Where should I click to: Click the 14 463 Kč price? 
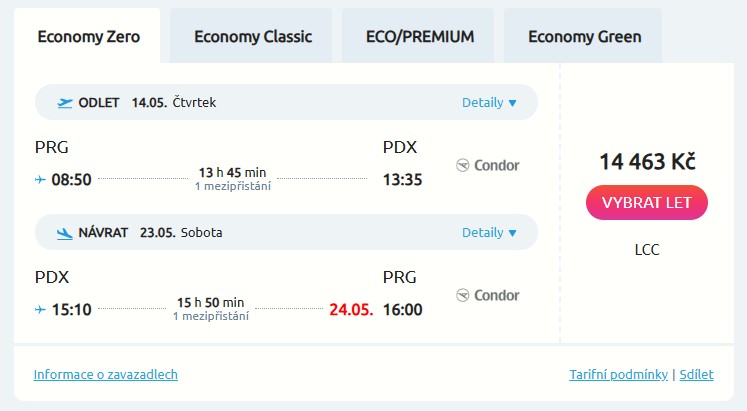click(x=647, y=161)
